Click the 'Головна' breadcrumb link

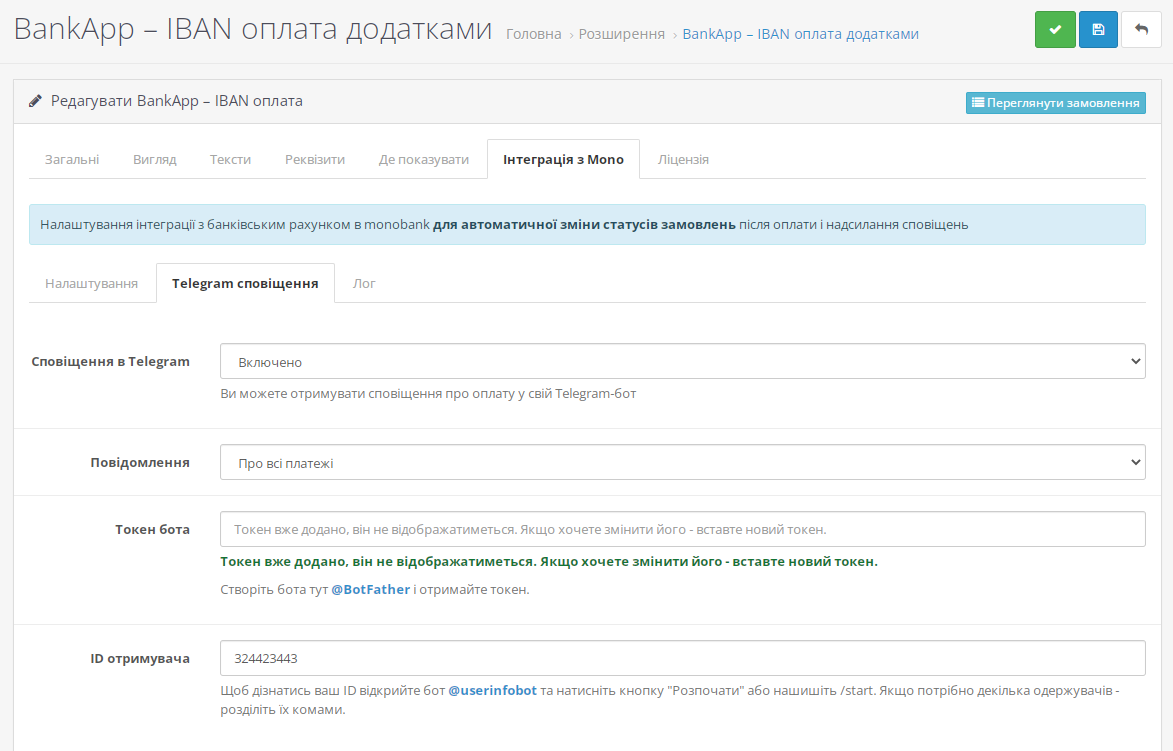533,34
